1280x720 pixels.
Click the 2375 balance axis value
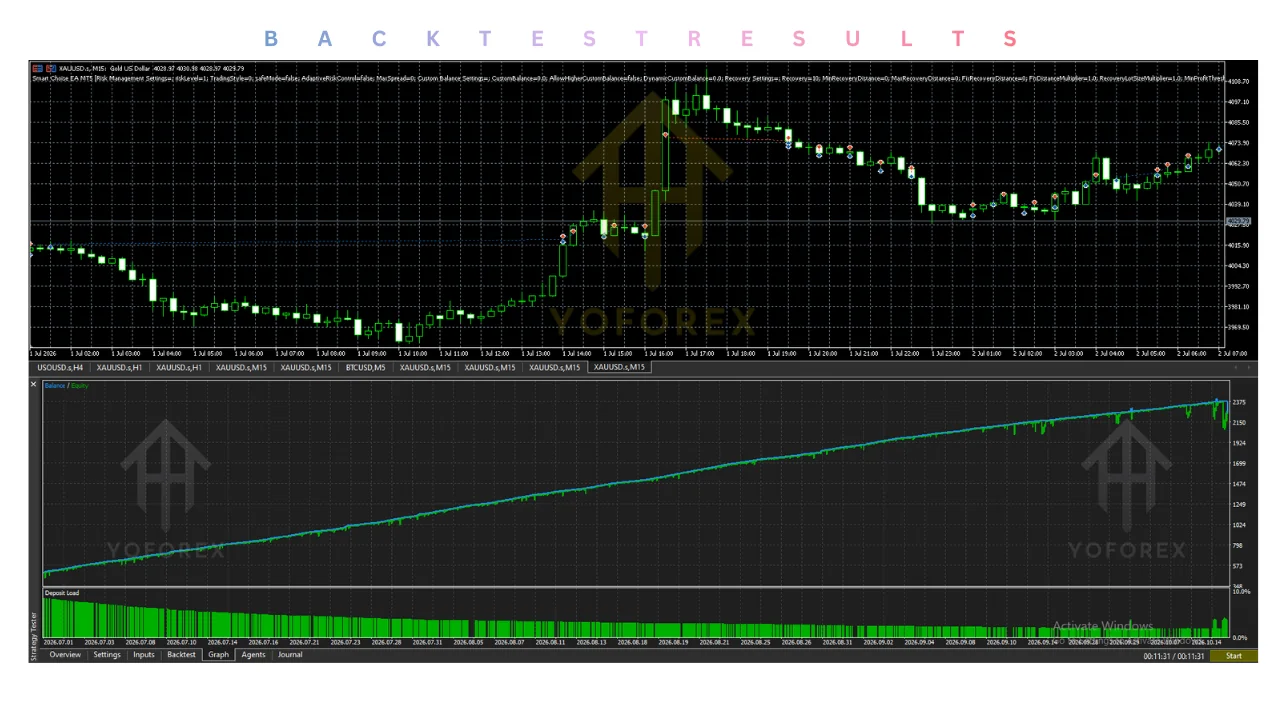[x=1239, y=402]
